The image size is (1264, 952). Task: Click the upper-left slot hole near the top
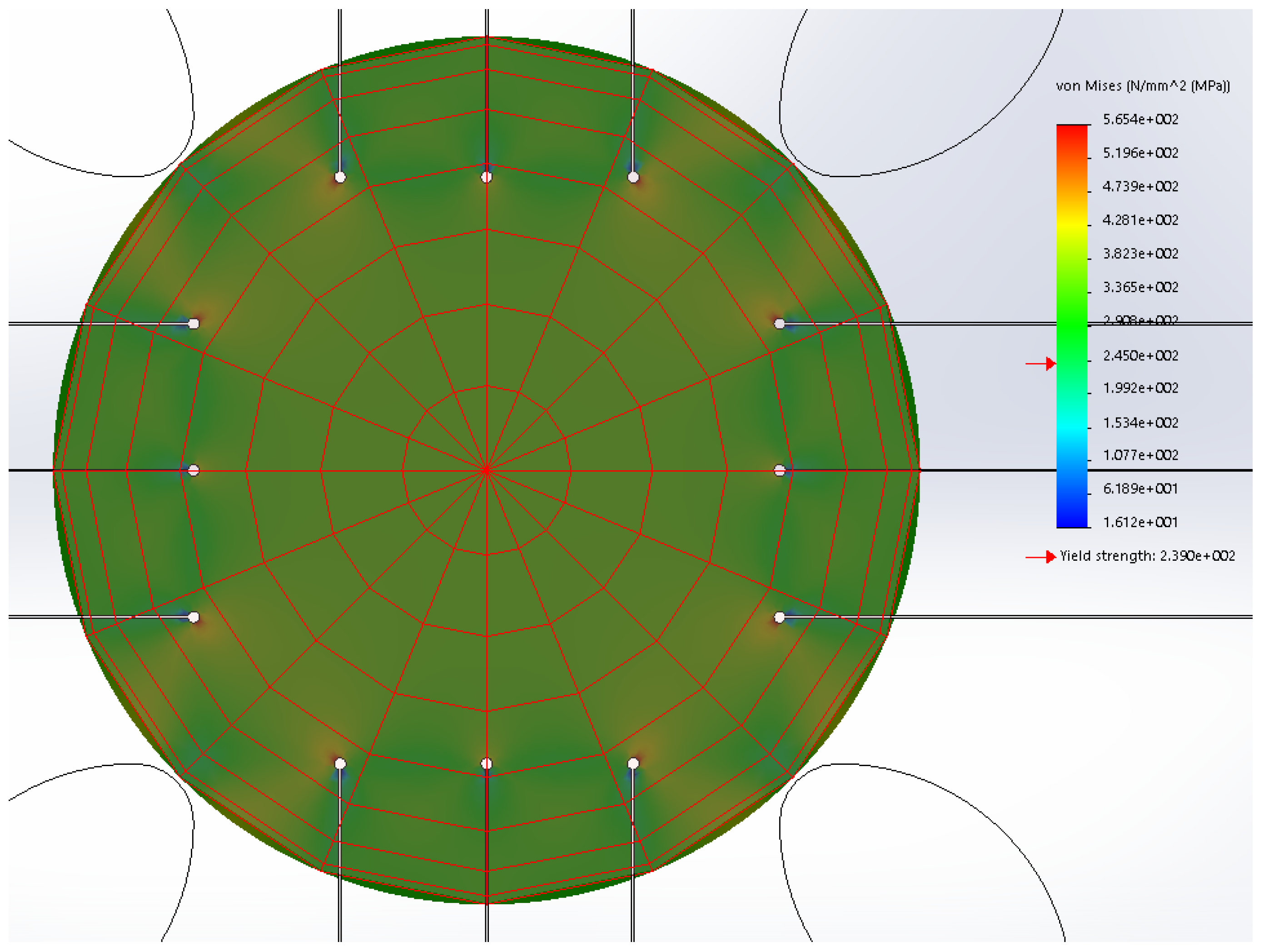click(340, 177)
